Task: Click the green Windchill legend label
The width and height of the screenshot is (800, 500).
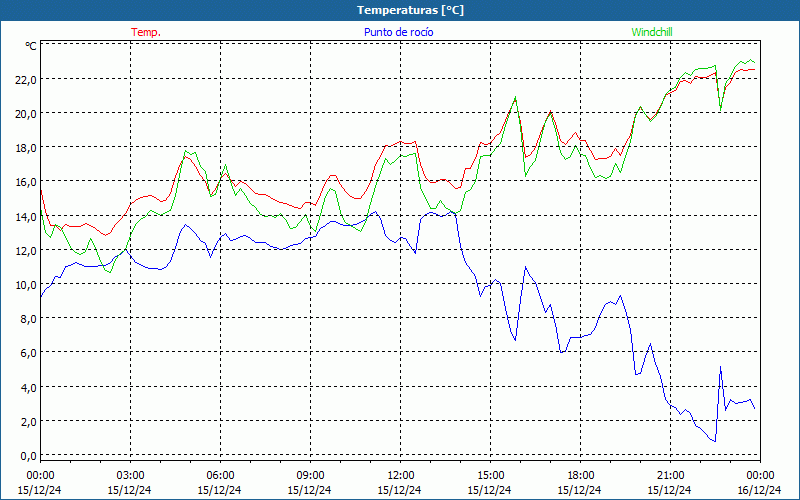Action: coord(652,32)
